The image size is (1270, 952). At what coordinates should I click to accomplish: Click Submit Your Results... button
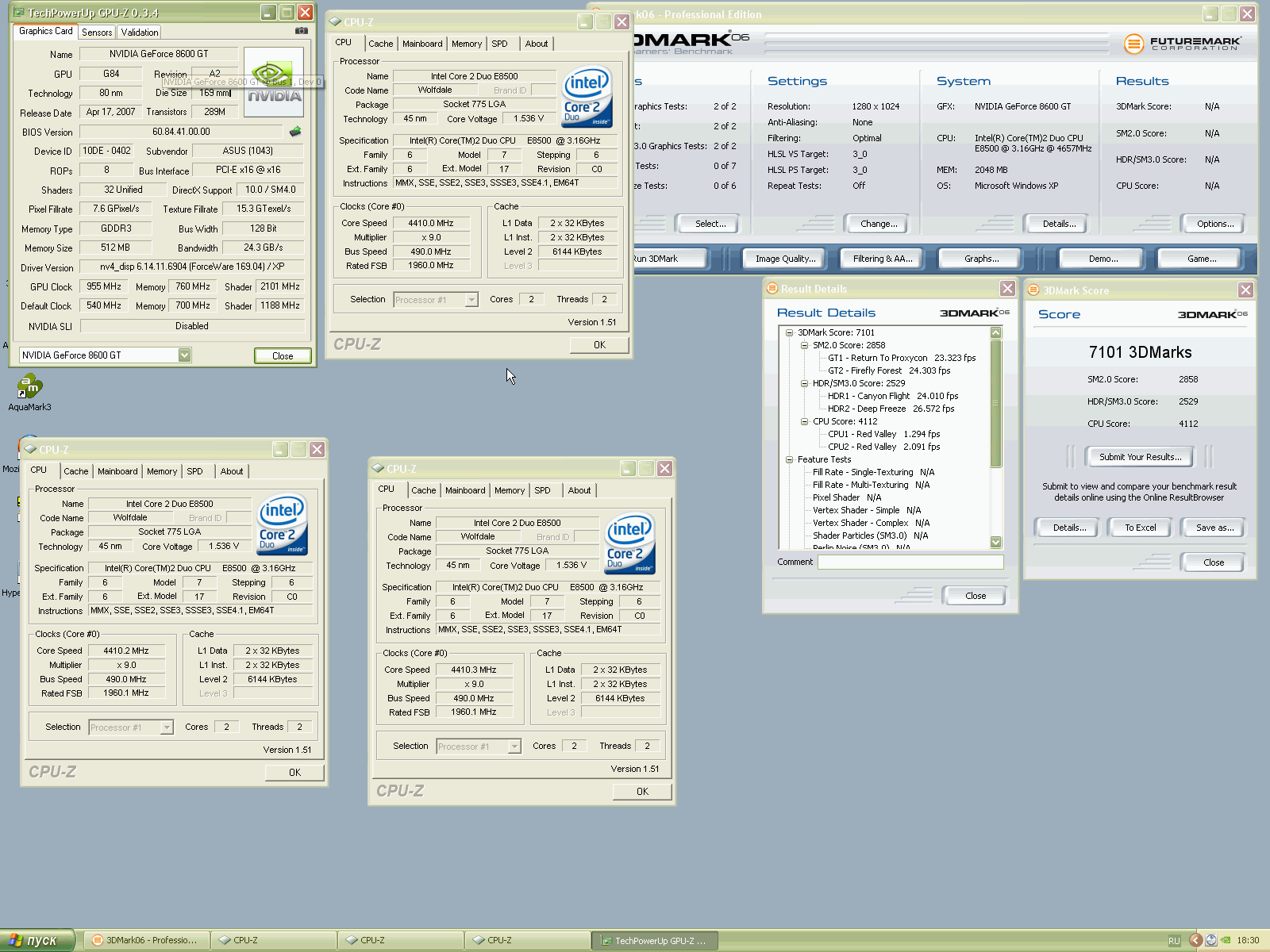click(1140, 457)
